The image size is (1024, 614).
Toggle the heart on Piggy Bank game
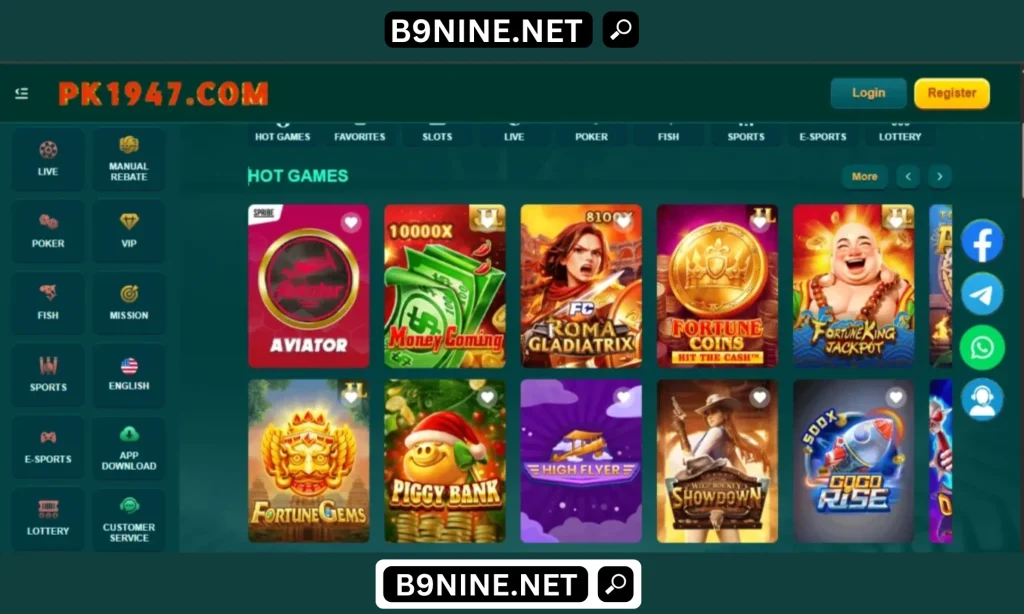point(487,397)
